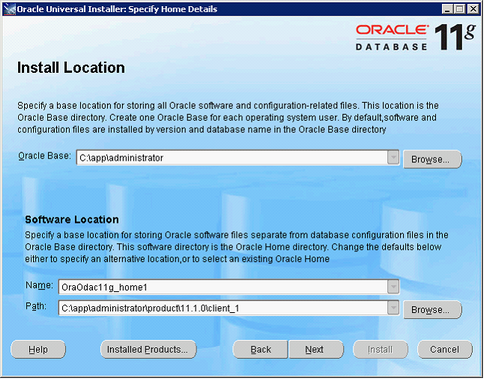Expand the Name dropdown arrow
This screenshot has width=484, height=379.
(393, 287)
